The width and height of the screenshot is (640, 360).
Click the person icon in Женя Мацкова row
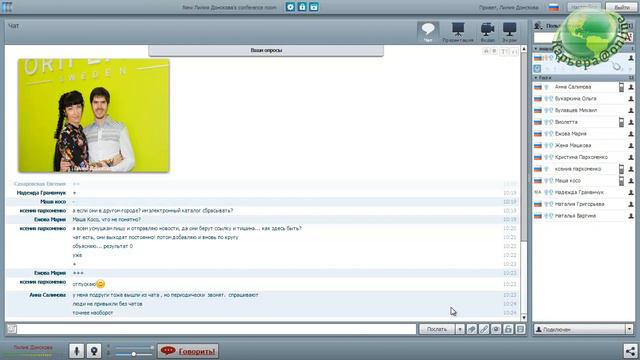(x=631, y=145)
